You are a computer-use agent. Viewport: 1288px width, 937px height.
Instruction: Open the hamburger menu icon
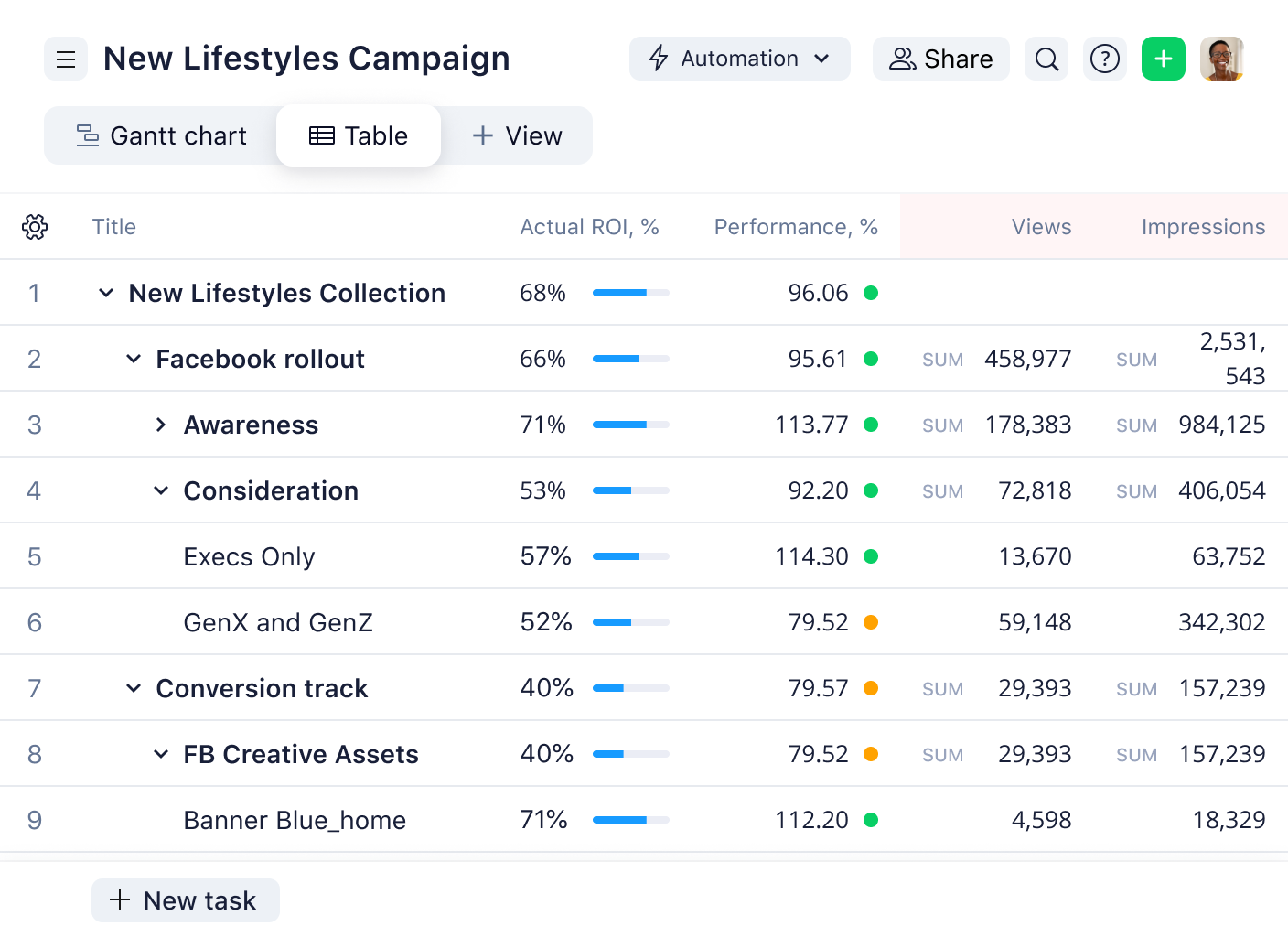(x=66, y=59)
